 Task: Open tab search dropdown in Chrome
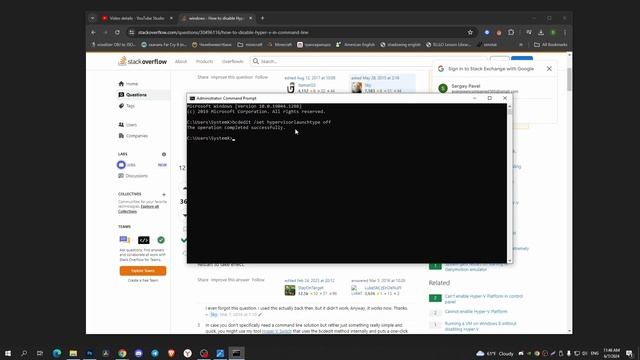tap(93, 18)
